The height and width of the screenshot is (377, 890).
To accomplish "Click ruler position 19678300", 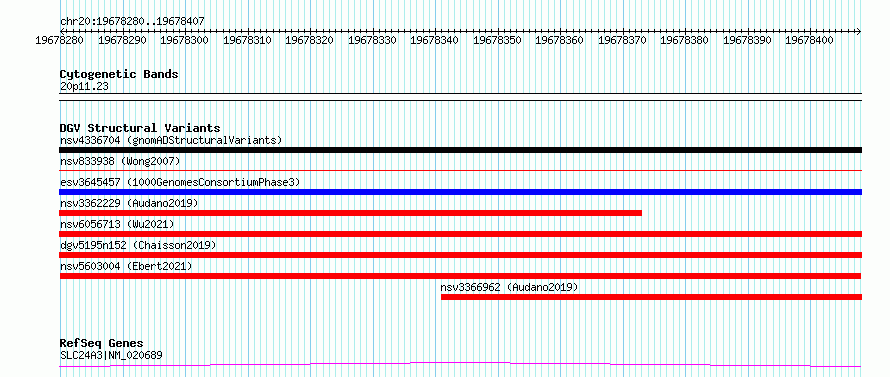I will coord(184,40).
